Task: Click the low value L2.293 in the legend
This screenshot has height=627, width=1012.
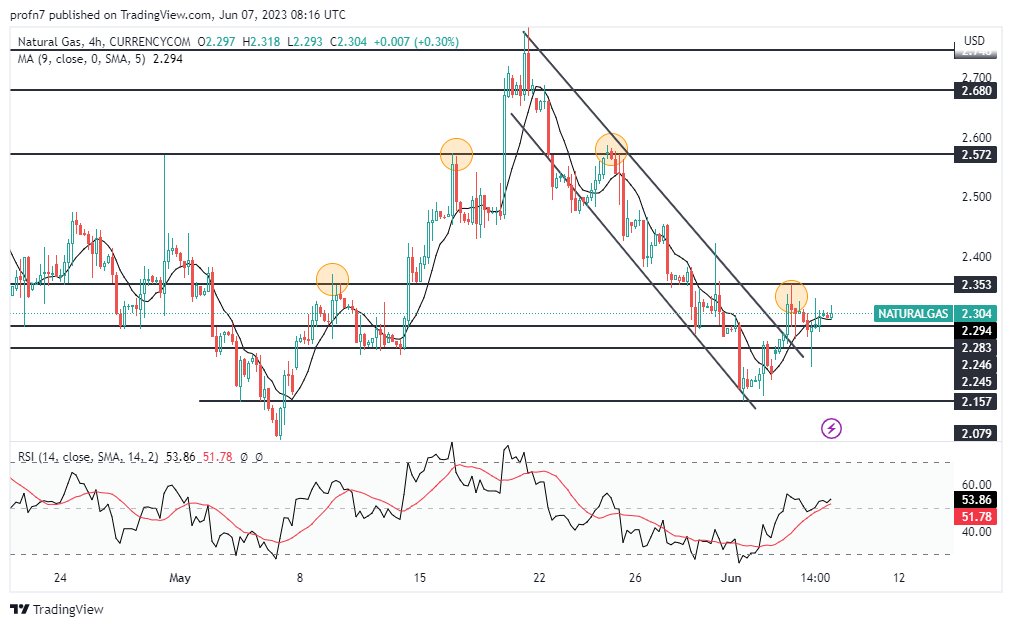Action: tap(305, 42)
